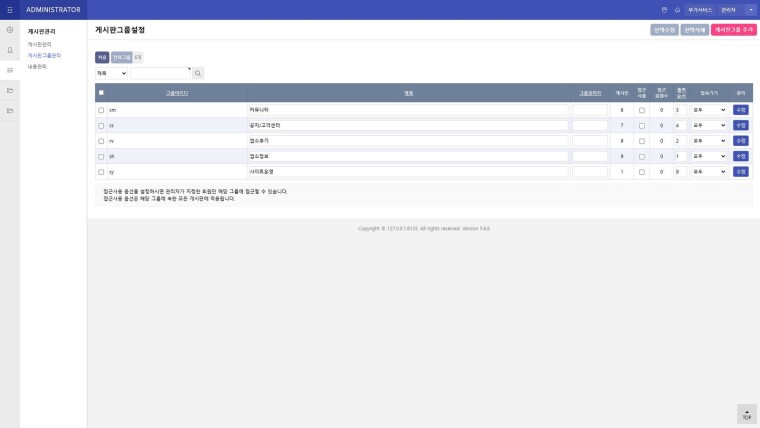
Task: Select the row checkbox for group sh
Action: click(x=101, y=157)
